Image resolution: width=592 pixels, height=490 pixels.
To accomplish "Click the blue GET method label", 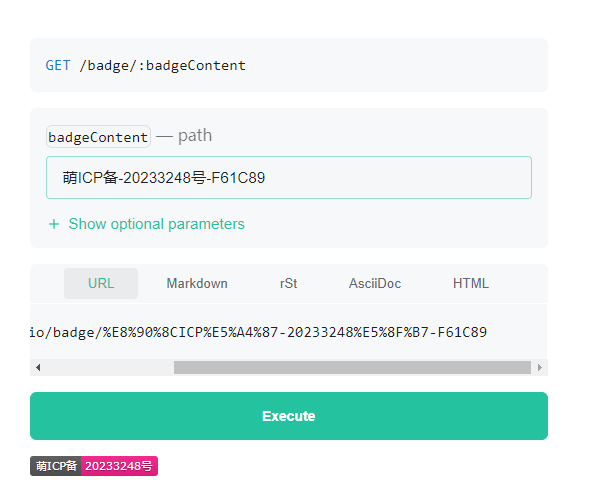I will click(x=58, y=65).
